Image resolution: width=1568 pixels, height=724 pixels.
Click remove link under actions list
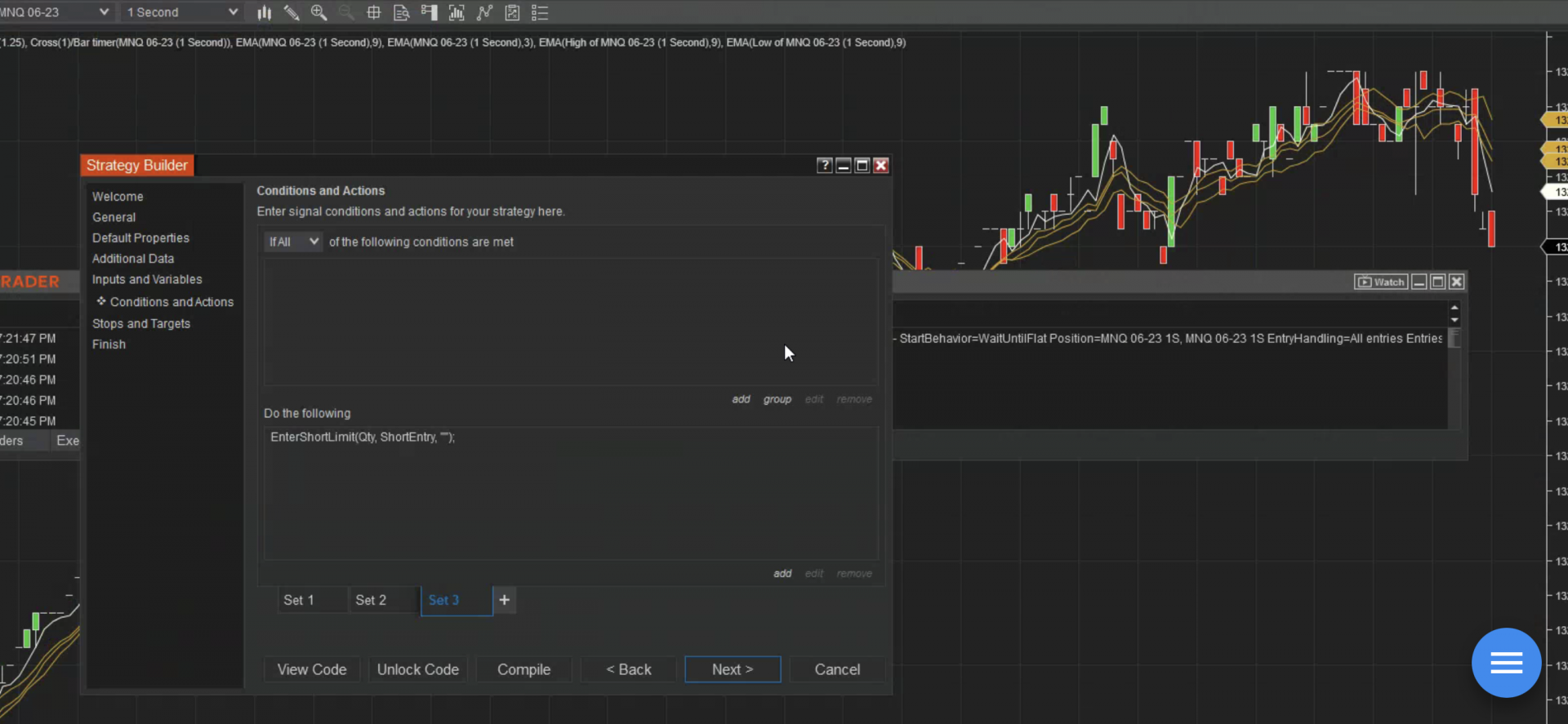click(x=854, y=574)
